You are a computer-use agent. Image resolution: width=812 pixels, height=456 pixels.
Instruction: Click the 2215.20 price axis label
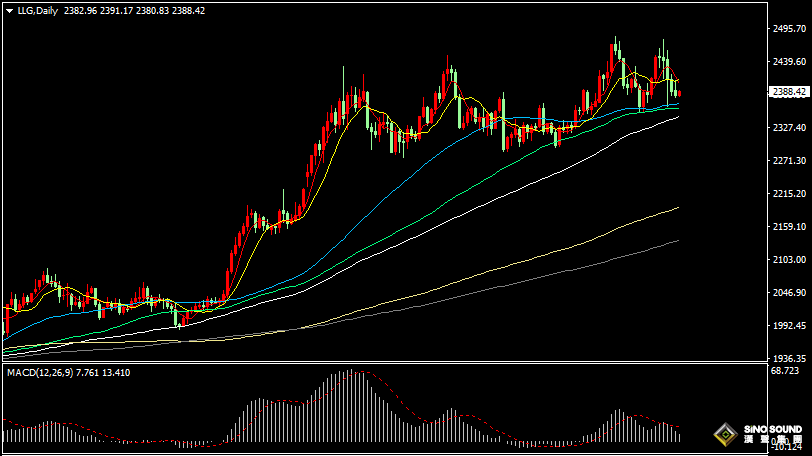click(x=789, y=194)
